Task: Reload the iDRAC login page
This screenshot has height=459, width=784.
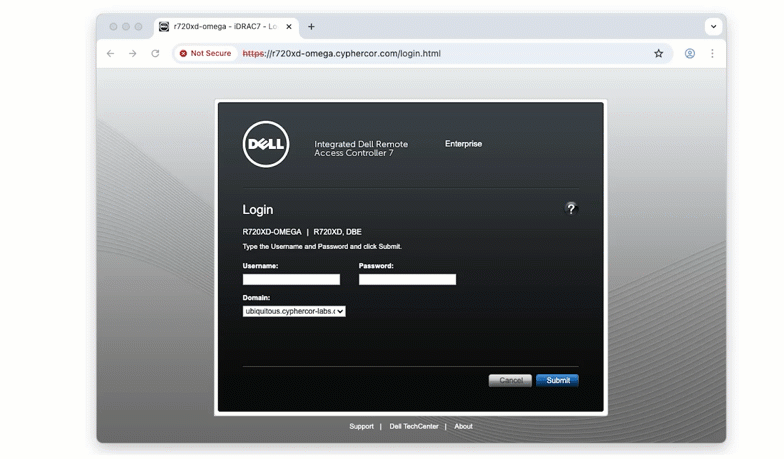Action: coord(155,54)
